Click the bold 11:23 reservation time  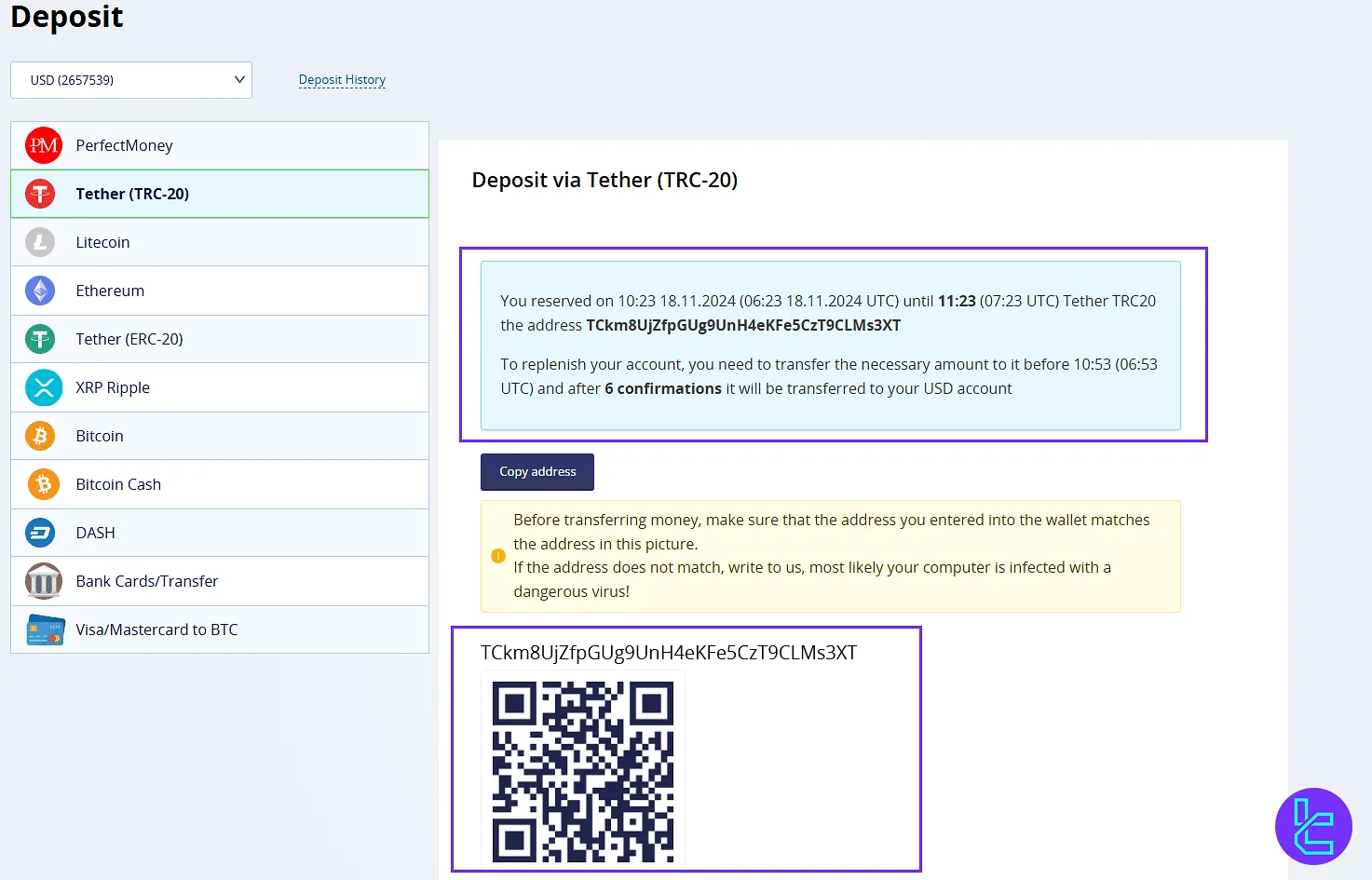957,301
